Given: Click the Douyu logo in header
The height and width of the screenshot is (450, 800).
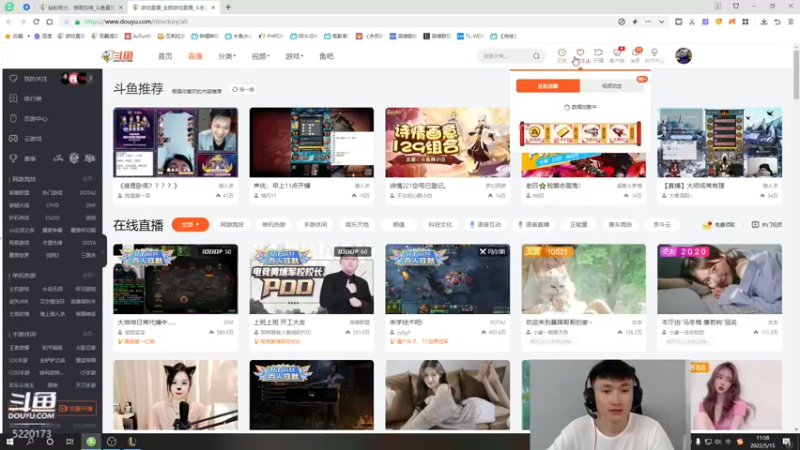Looking at the screenshot, I should pos(117,56).
